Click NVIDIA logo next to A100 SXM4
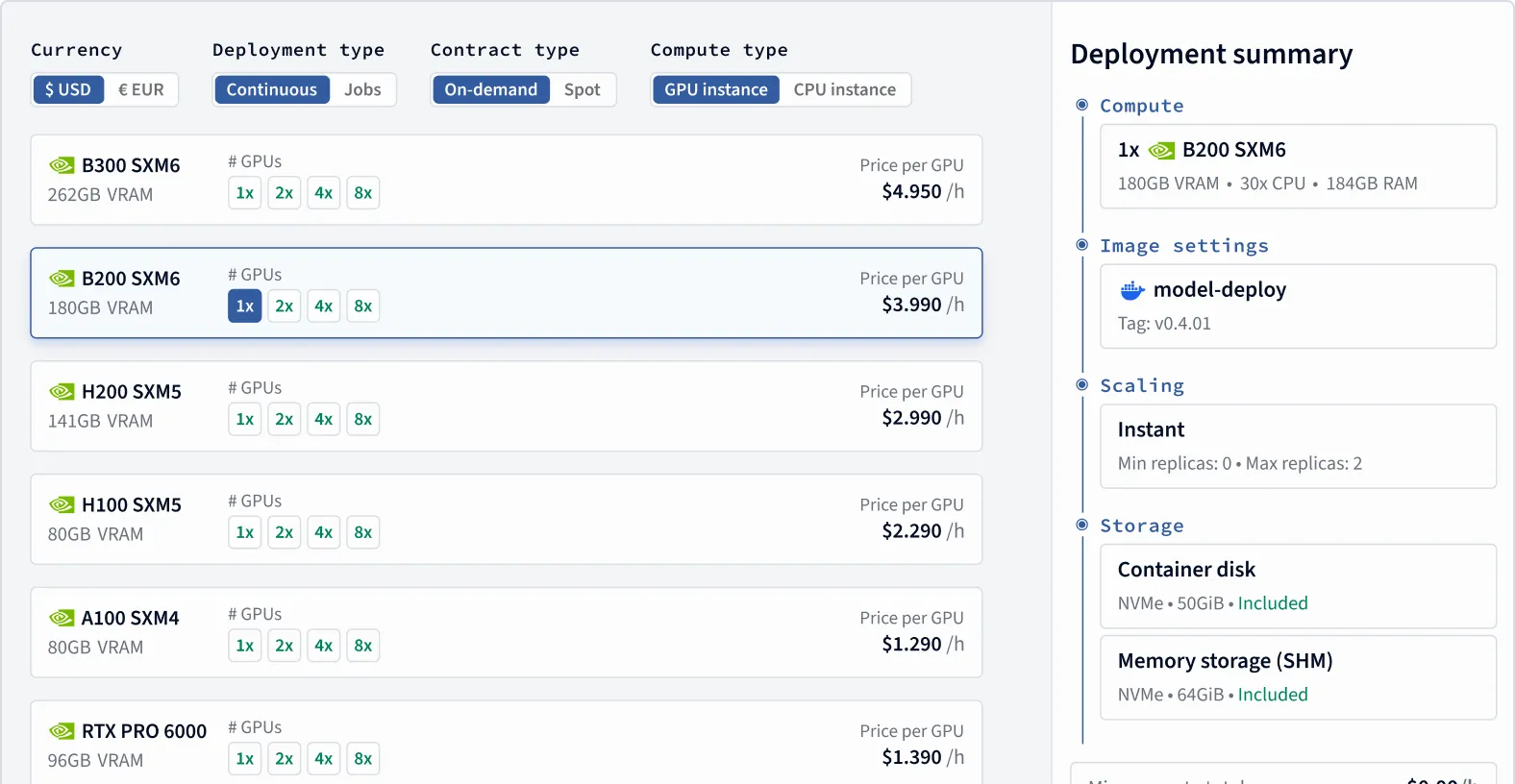 (62, 618)
